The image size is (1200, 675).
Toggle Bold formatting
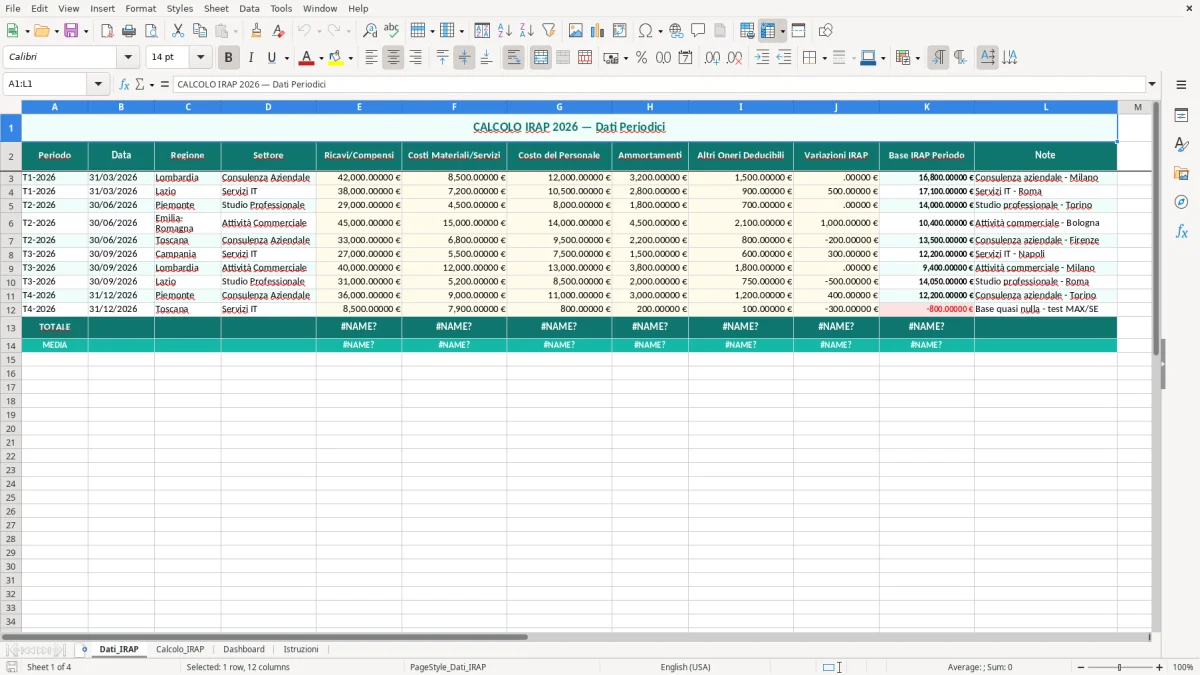click(x=229, y=58)
